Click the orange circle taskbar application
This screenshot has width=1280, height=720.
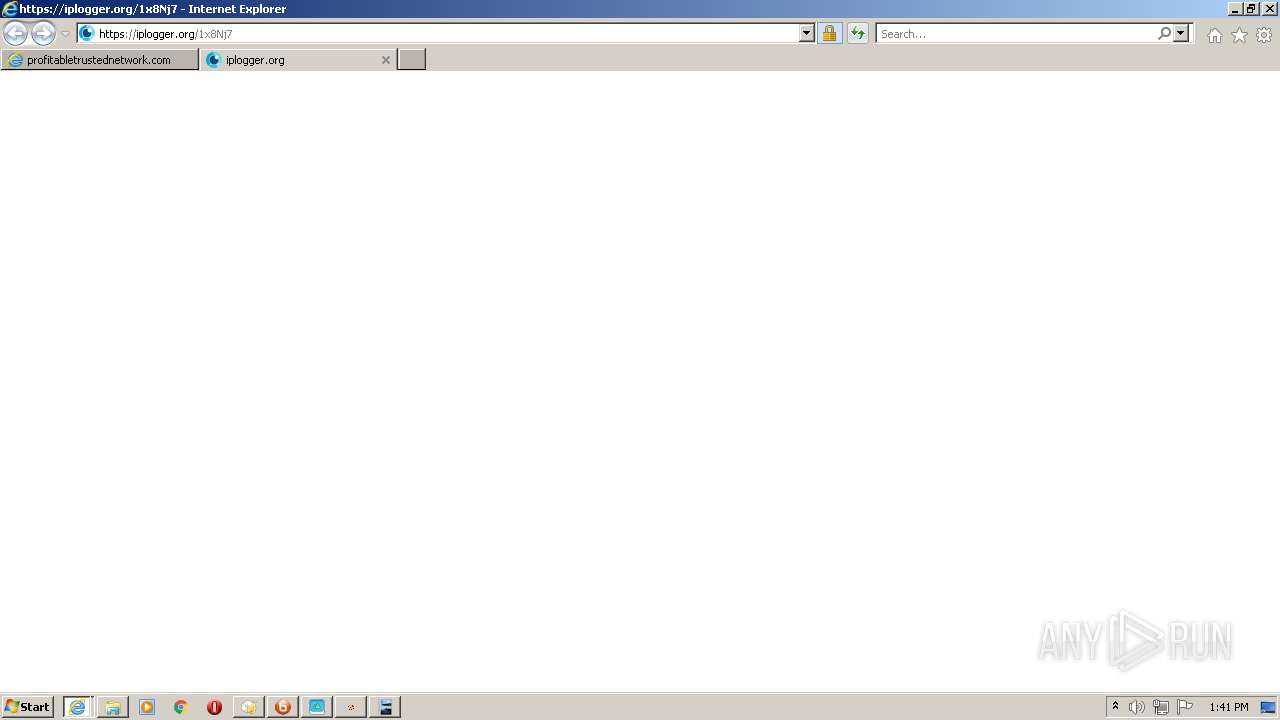coord(283,707)
